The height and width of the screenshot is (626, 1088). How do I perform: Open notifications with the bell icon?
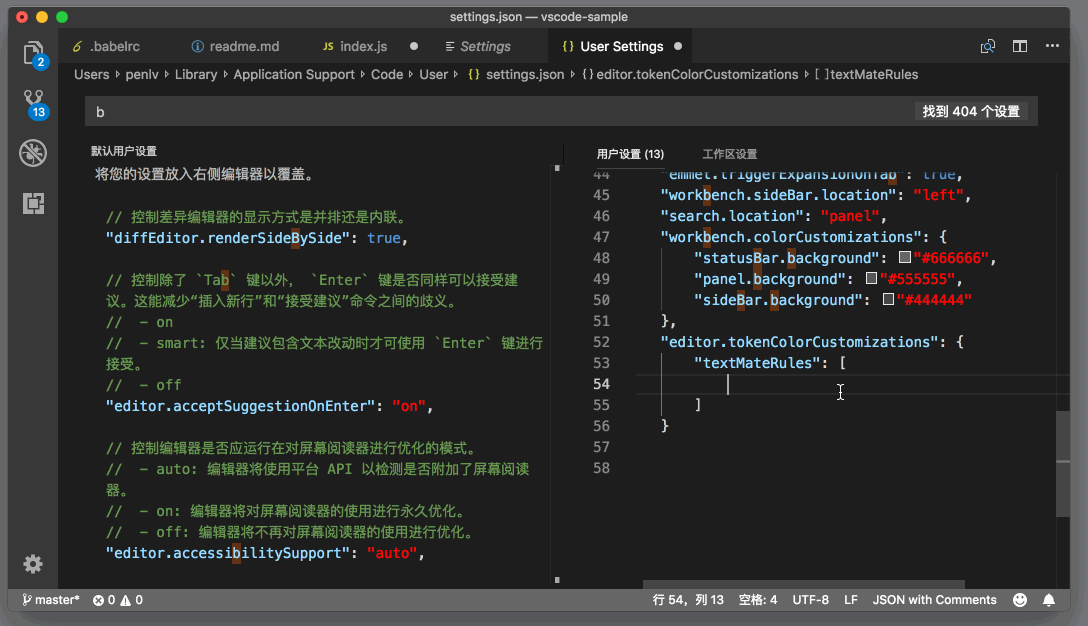1048,599
